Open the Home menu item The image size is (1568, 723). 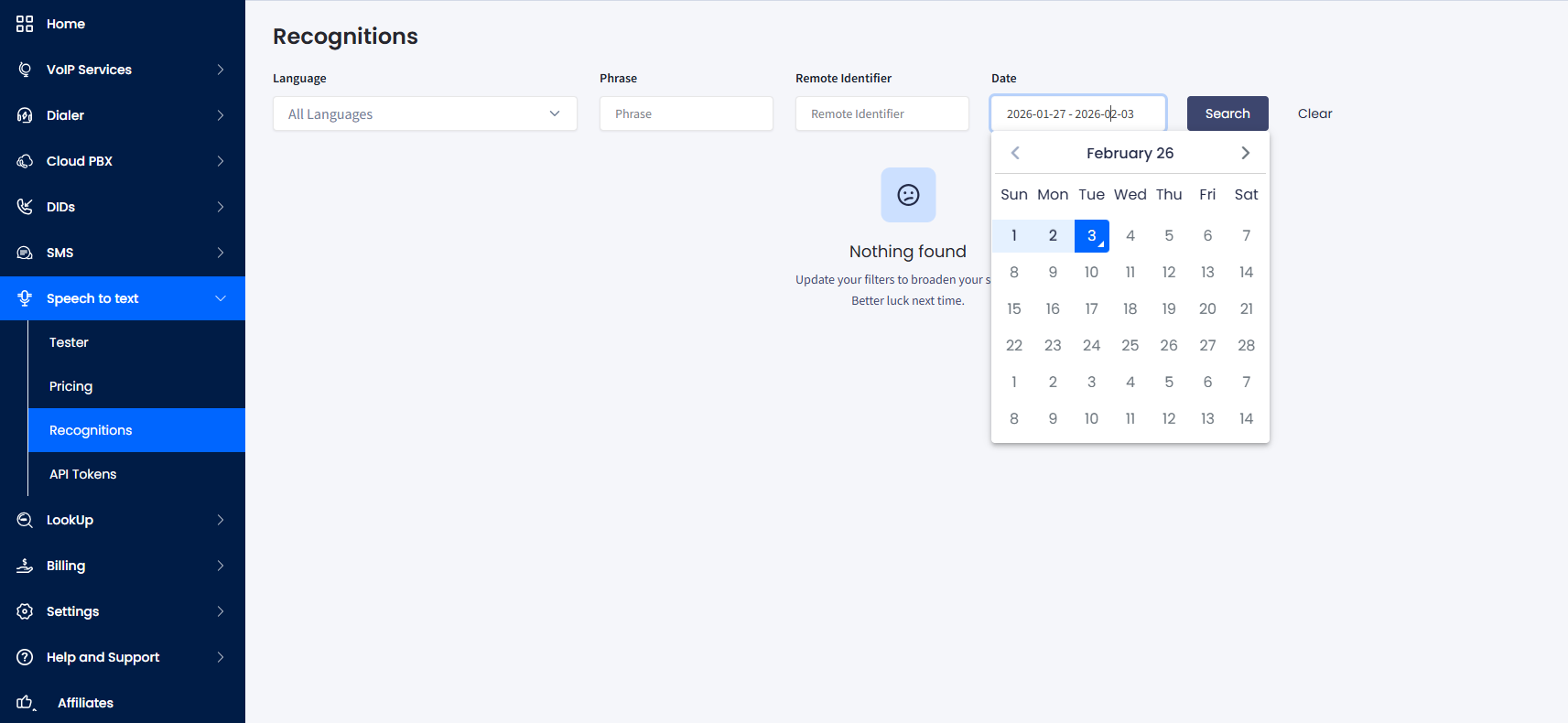pyautogui.click(x=123, y=24)
